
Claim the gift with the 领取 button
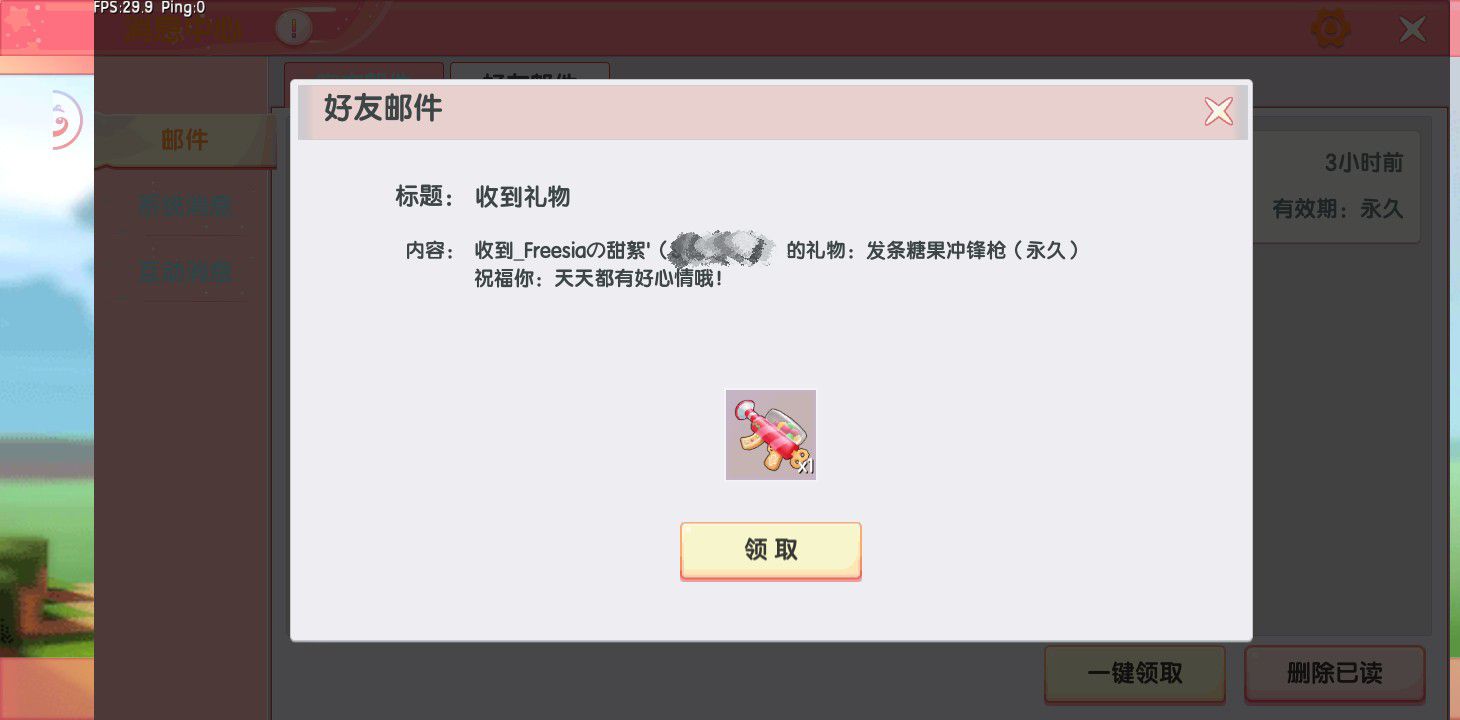770,550
